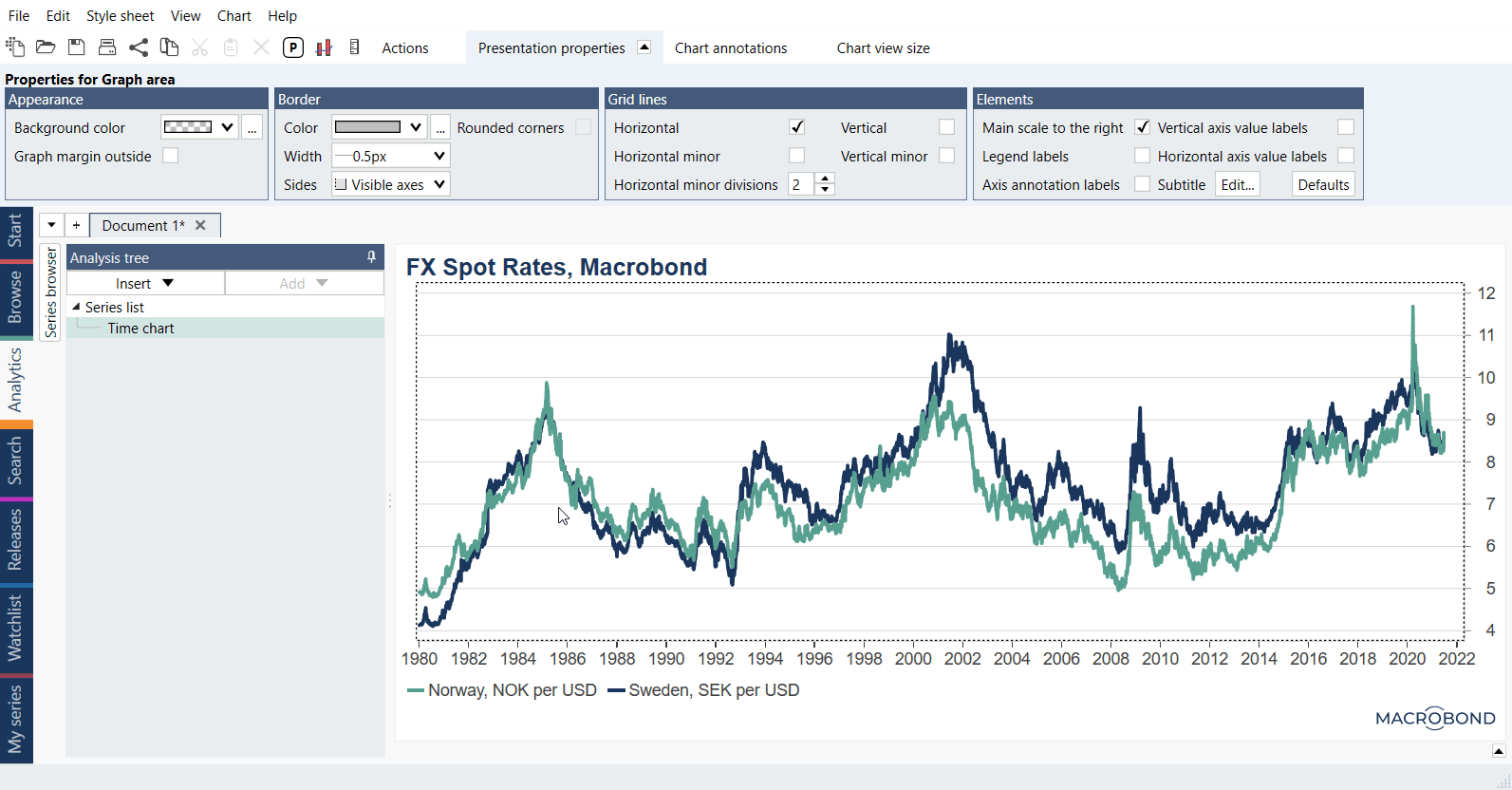
Task: Enable Horizontal minor grid lines checkbox
Action: tap(797, 156)
